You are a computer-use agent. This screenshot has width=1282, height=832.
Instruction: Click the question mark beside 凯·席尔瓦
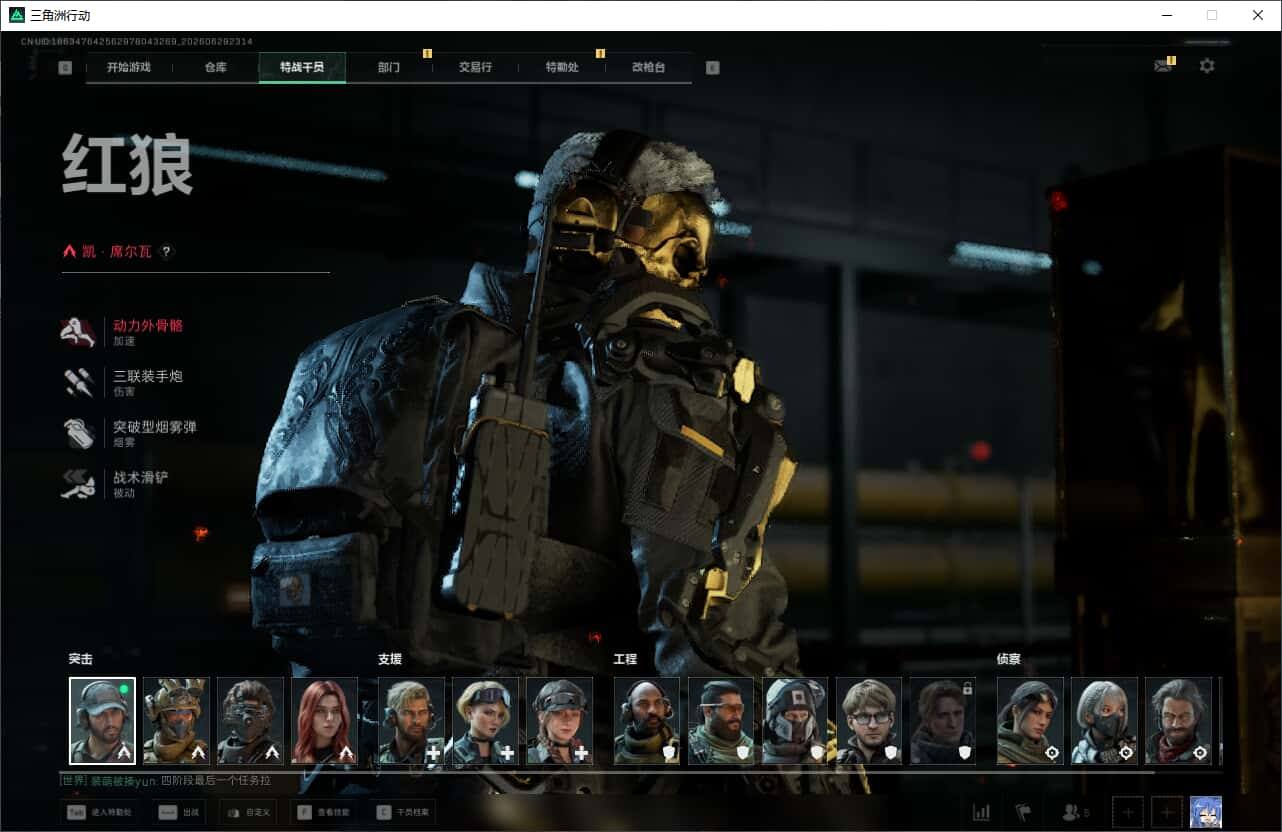click(167, 252)
